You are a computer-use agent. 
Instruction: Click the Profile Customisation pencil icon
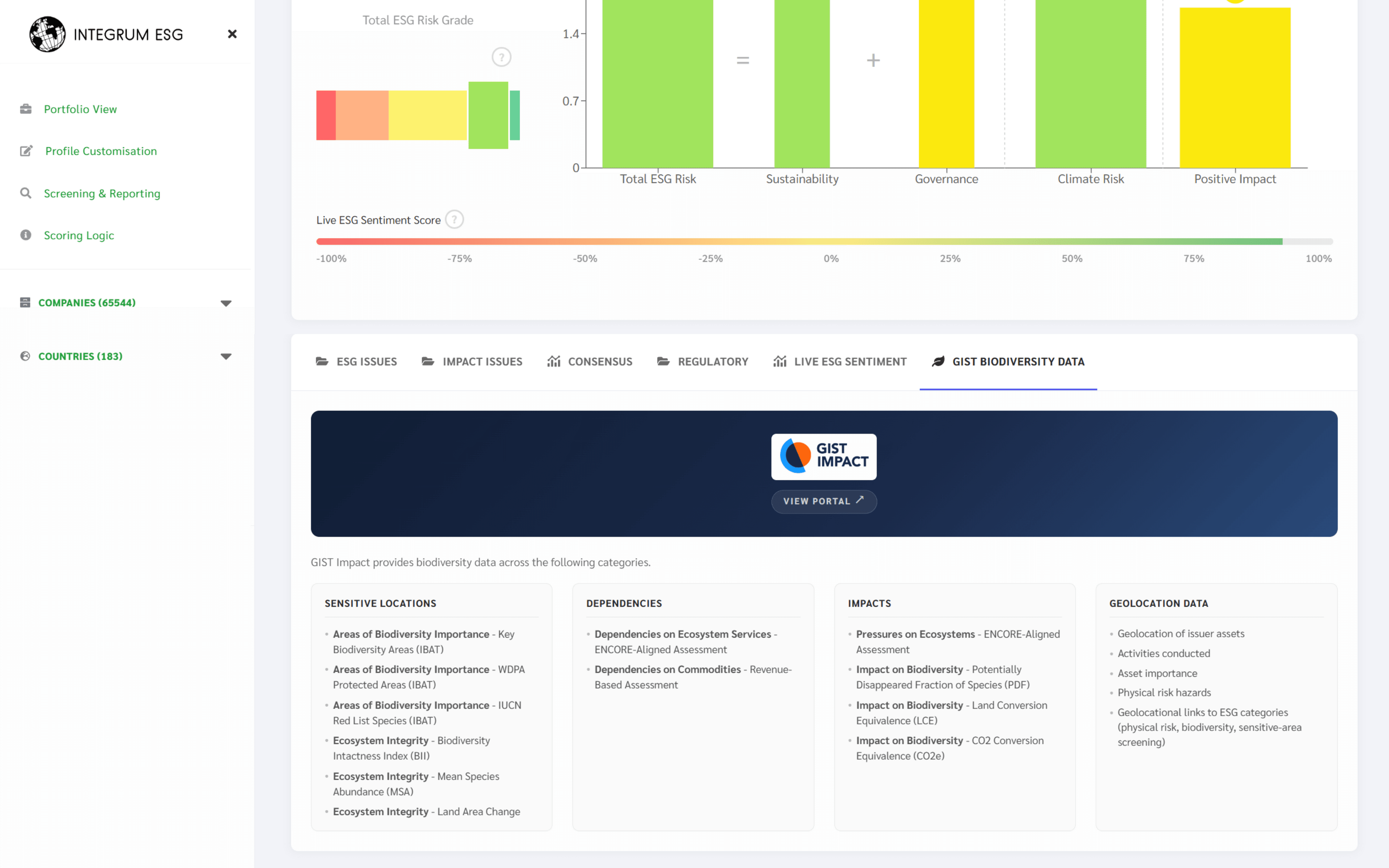[x=26, y=150]
